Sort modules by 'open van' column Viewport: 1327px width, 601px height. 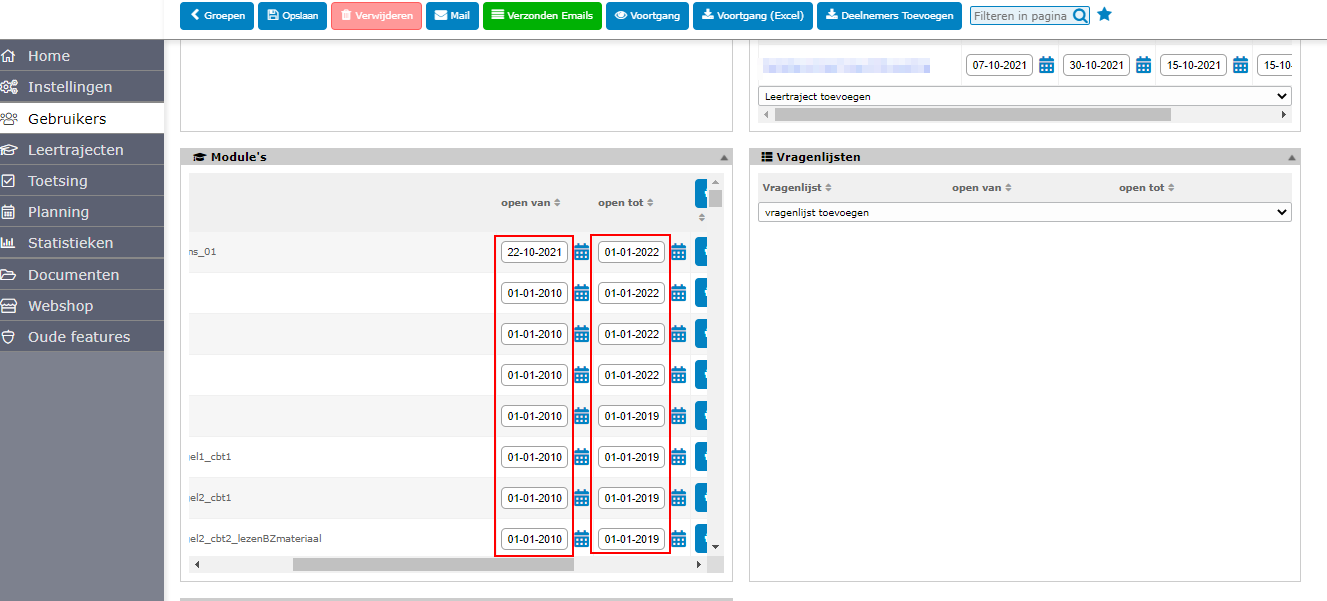[530, 203]
